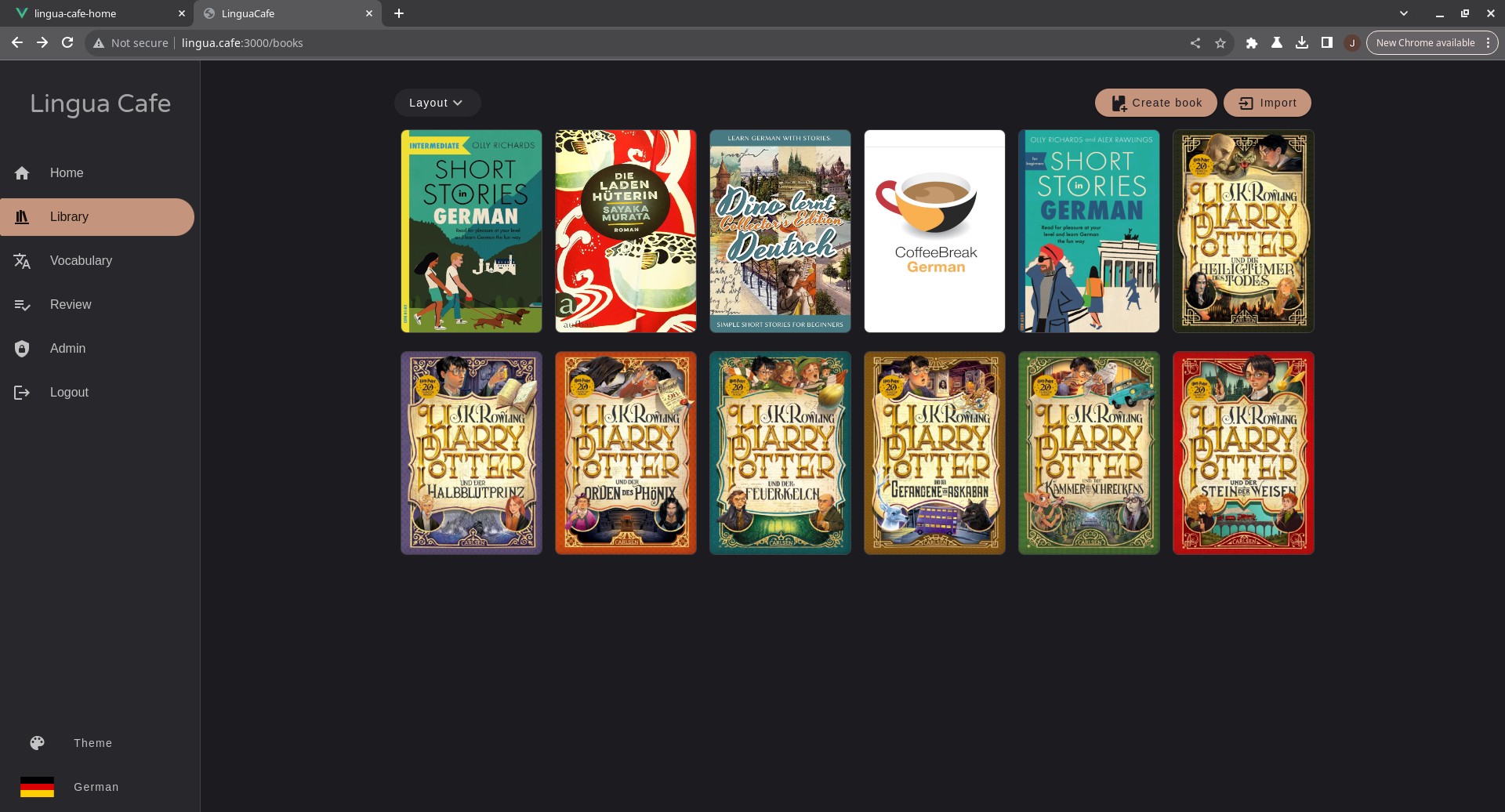
Task: Close the LinguaCafe tab
Action: [x=369, y=13]
